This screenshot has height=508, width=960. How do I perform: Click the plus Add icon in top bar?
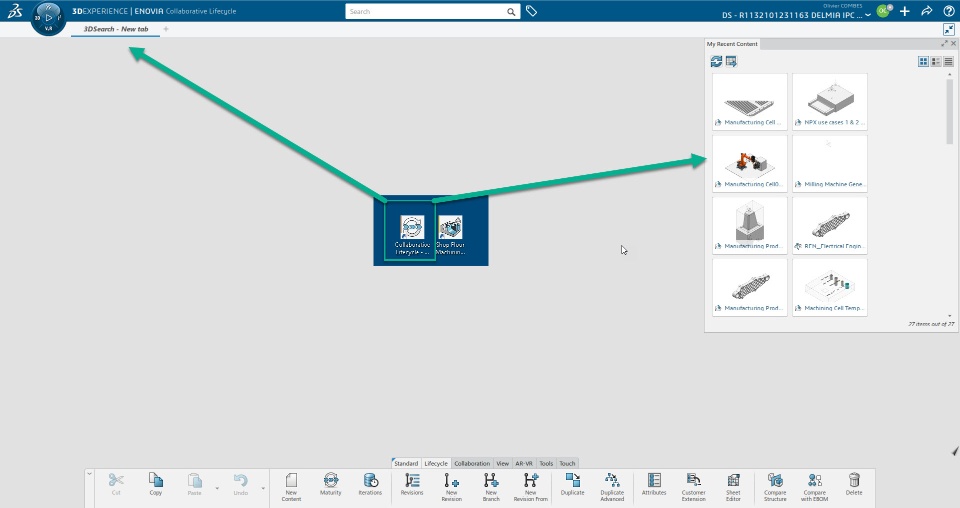coord(905,11)
